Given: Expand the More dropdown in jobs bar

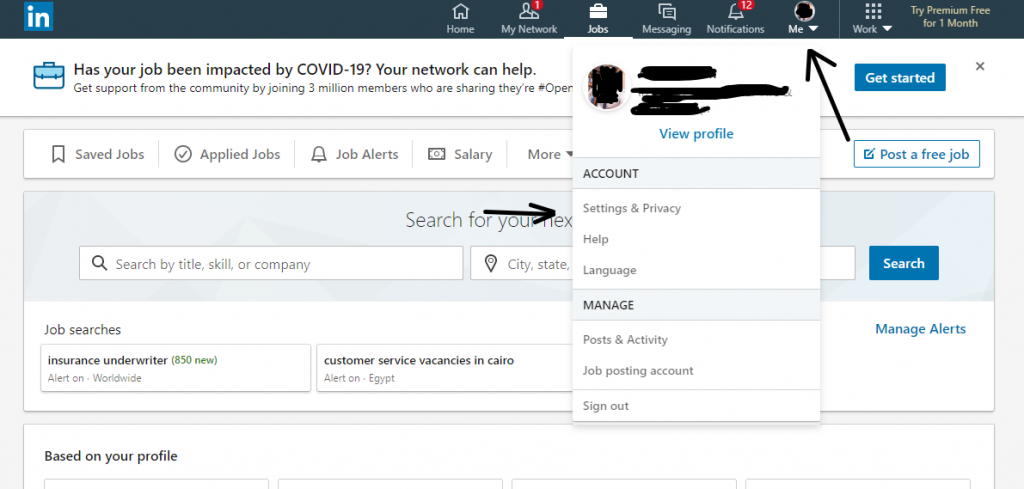Looking at the screenshot, I should pos(550,154).
